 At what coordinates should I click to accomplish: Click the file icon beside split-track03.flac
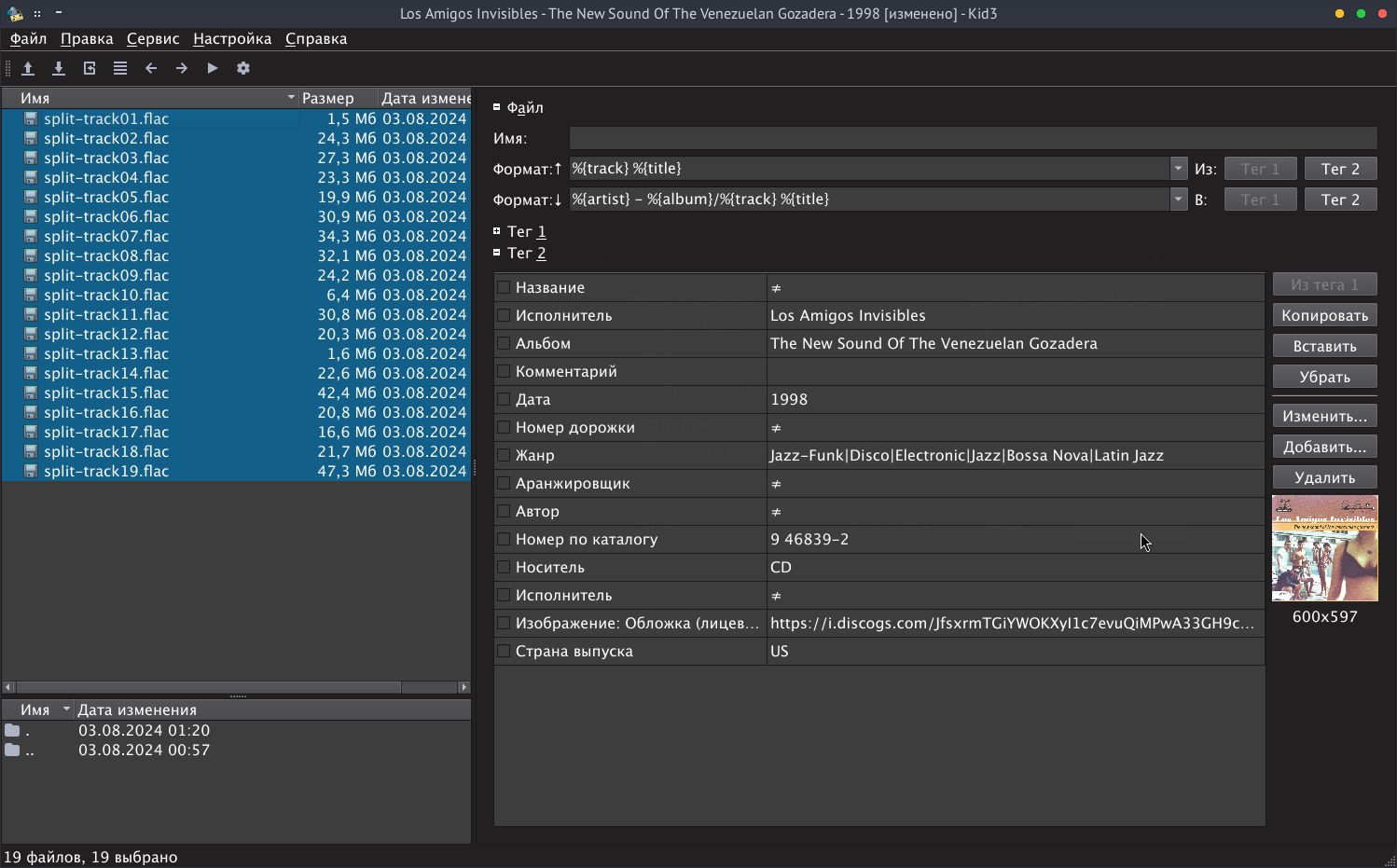pyautogui.click(x=31, y=158)
